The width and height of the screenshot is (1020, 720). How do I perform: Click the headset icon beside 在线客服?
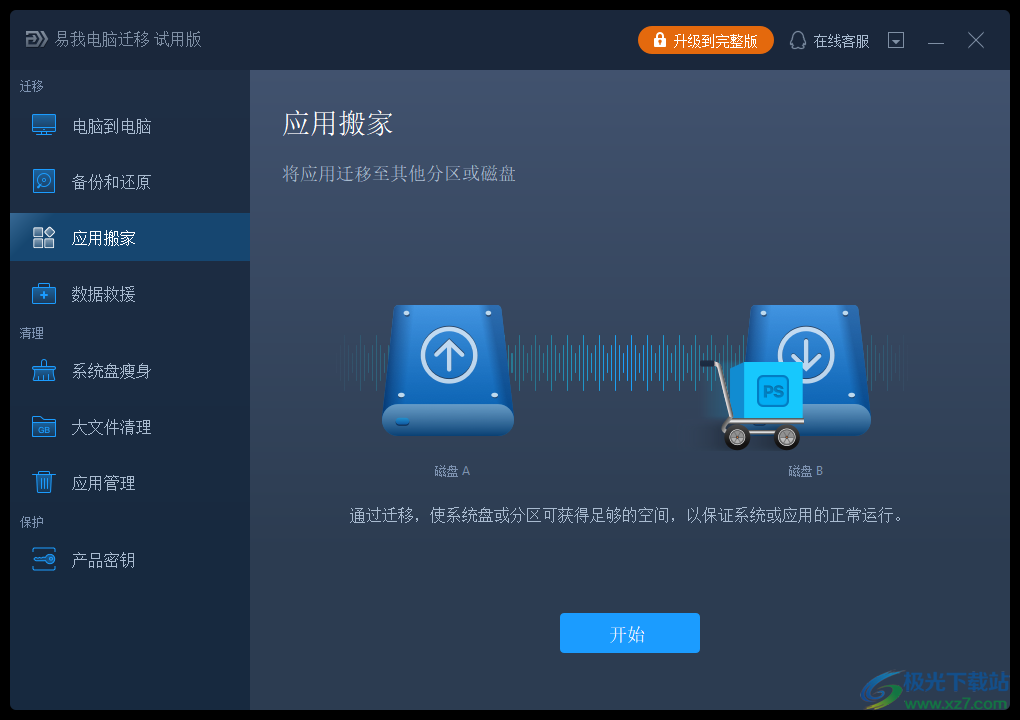(x=797, y=40)
